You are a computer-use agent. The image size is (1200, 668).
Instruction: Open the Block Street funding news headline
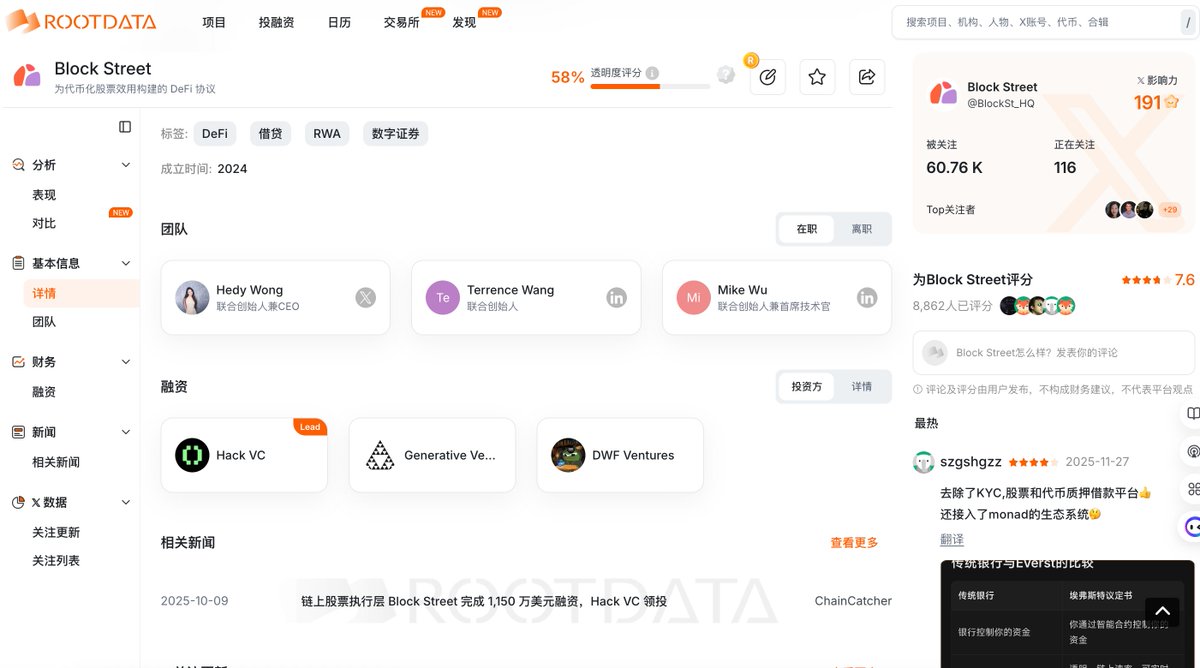pyautogui.click(x=484, y=601)
